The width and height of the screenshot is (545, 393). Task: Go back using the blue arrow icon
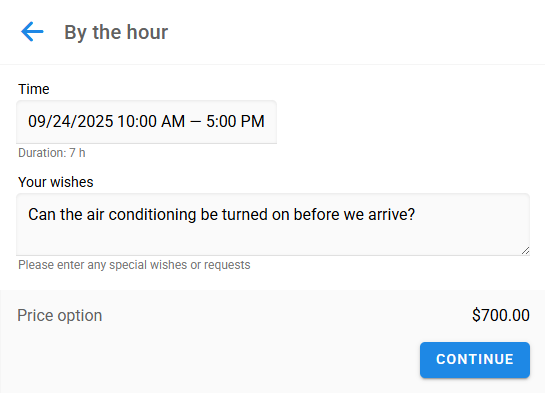click(x=32, y=32)
